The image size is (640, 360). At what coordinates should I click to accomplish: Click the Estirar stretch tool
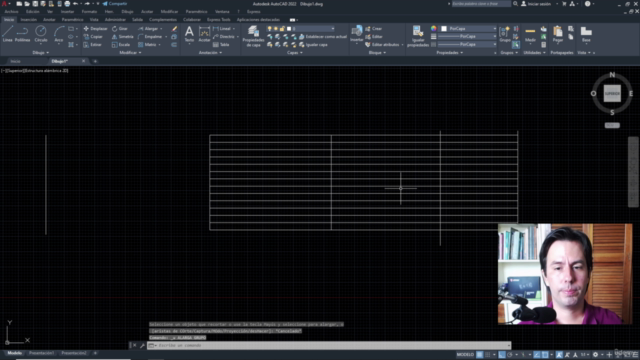coord(93,44)
